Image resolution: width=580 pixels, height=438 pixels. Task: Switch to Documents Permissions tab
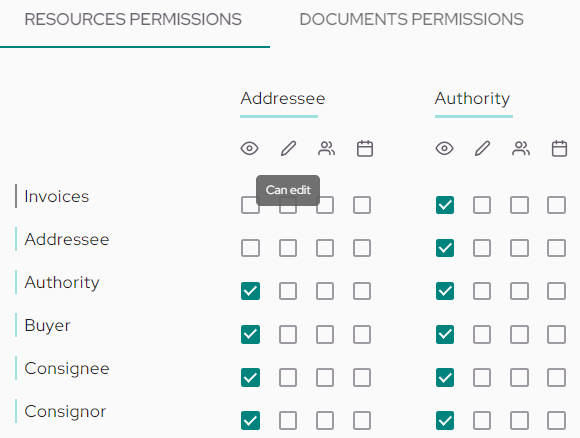(411, 19)
